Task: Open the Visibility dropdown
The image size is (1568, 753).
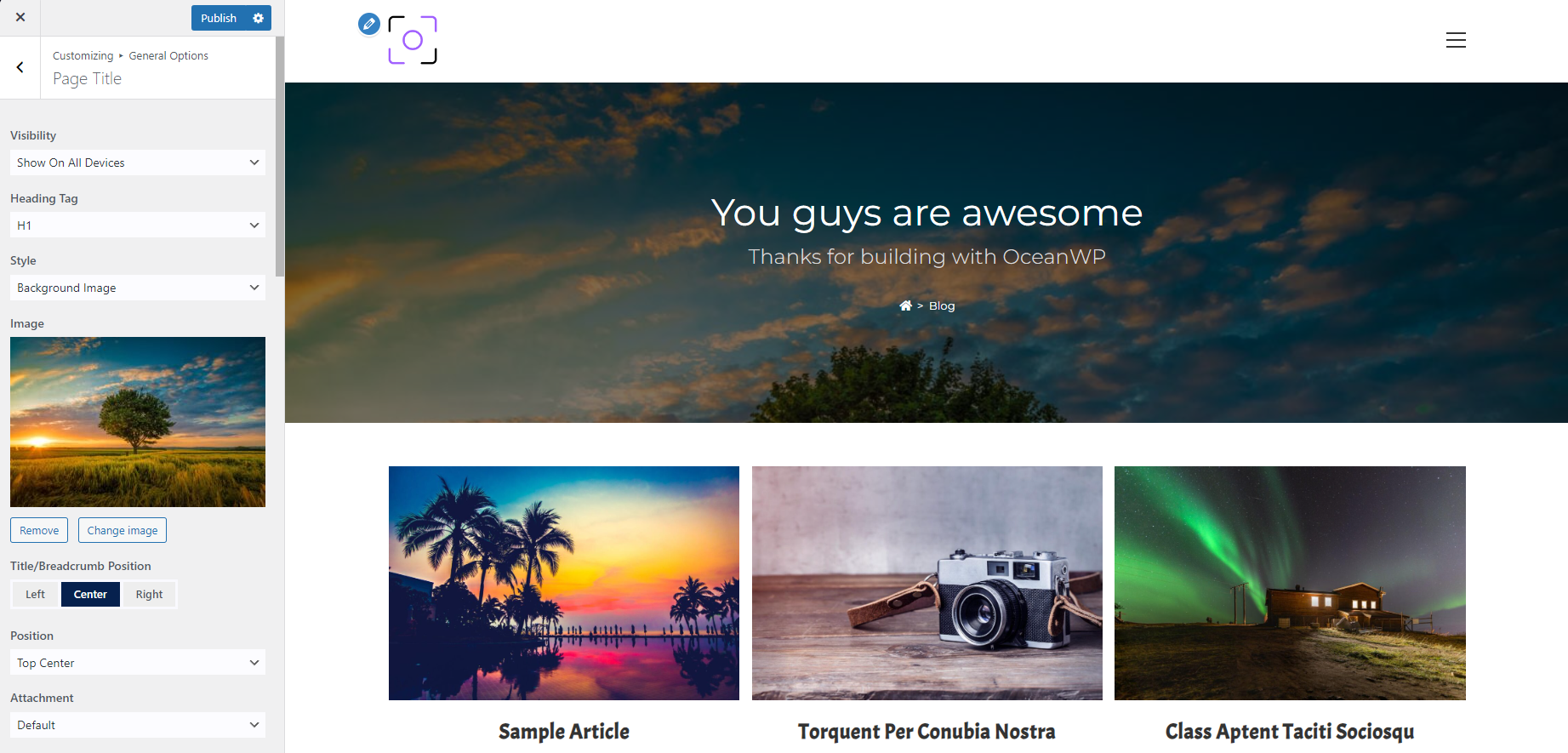Action: [x=138, y=163]
